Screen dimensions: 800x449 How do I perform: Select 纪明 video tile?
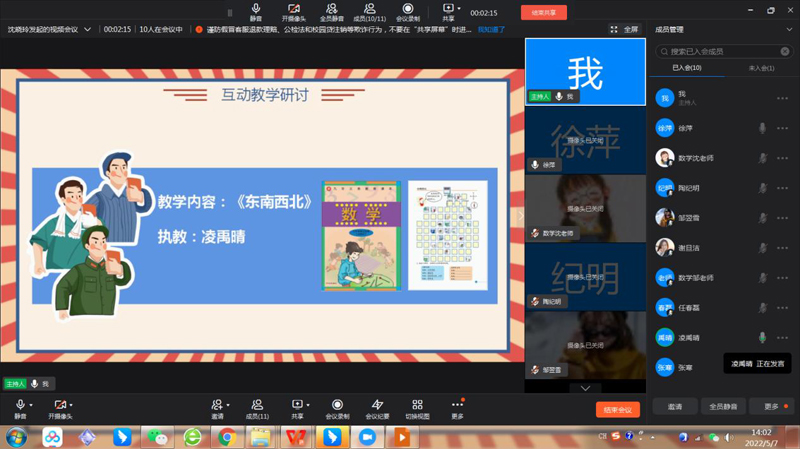click(x=585, y=277)
